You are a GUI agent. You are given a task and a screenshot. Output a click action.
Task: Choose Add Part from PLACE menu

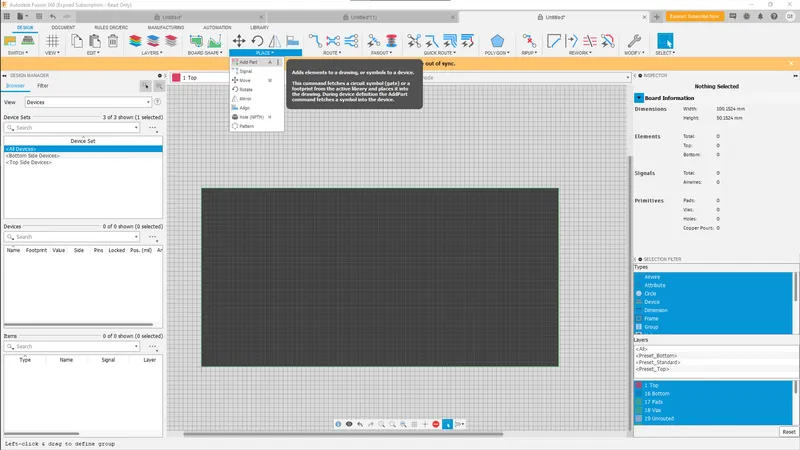(256, 62)
